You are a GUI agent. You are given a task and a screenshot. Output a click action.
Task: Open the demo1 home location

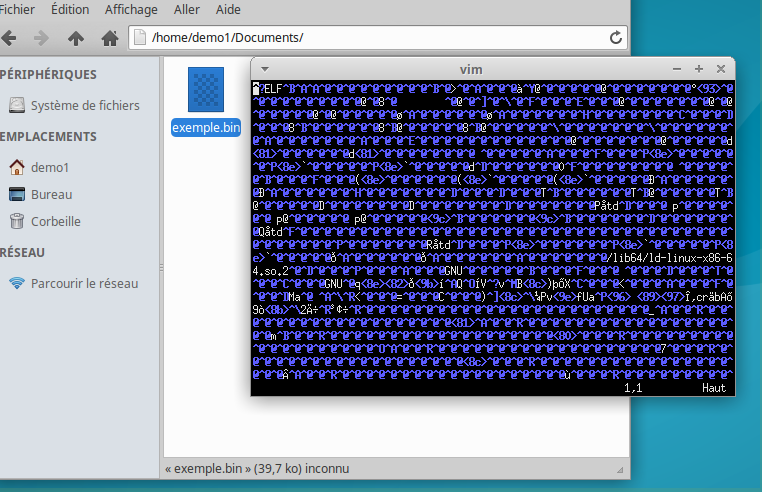[49, 167]
